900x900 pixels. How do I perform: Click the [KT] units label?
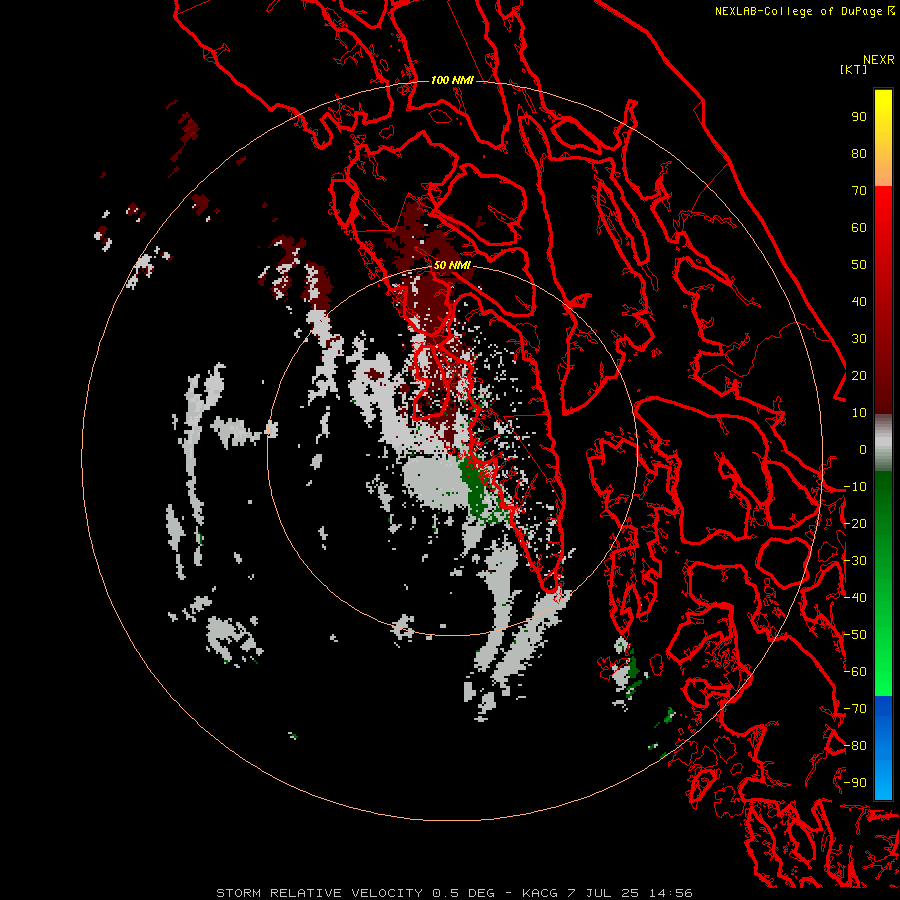click(x=853, y=69)
